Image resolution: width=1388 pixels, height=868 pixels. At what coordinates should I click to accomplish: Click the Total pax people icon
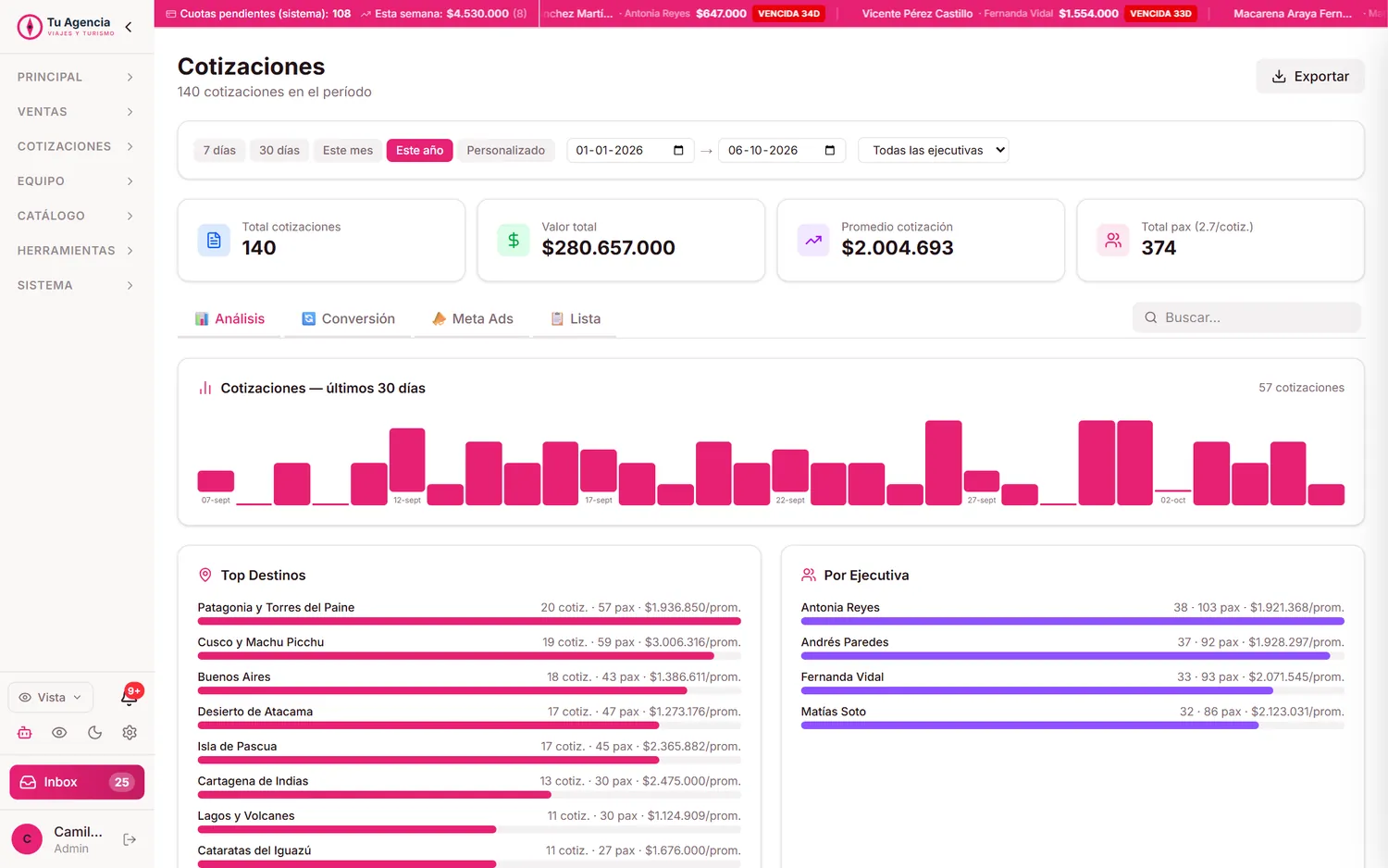(1113, 240)
